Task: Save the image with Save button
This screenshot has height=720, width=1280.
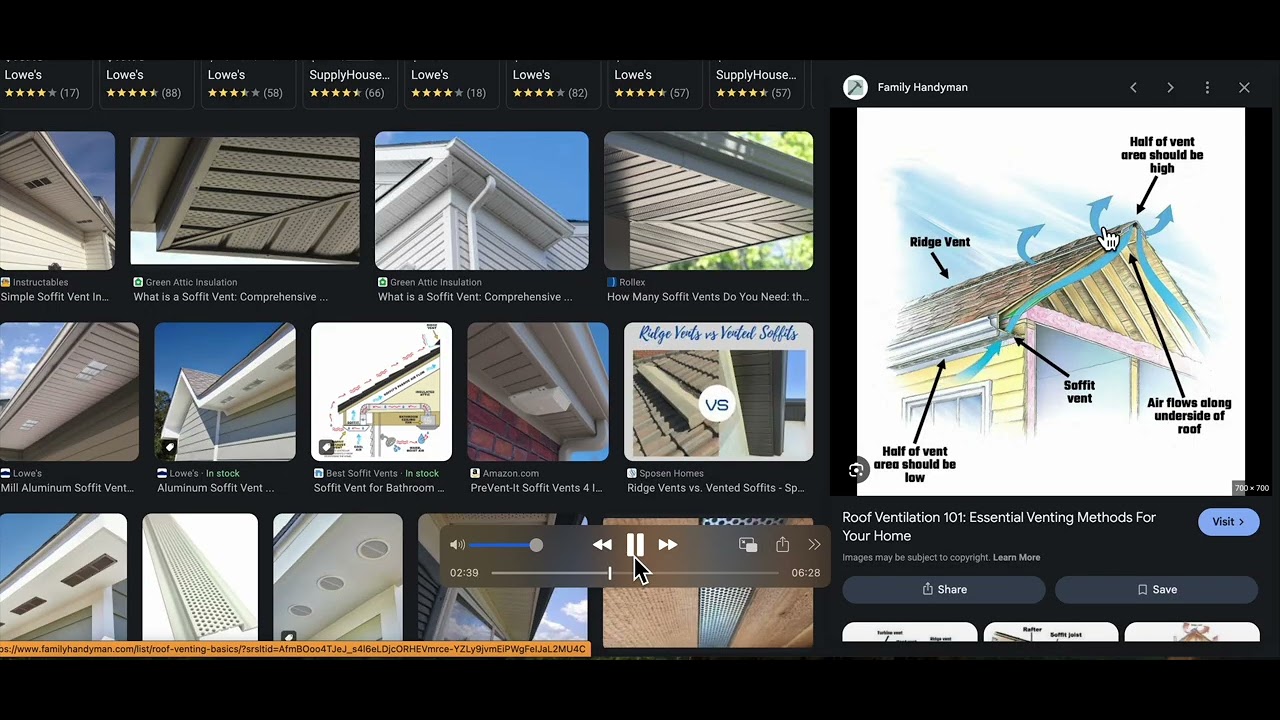Action: coord(1156,589)
